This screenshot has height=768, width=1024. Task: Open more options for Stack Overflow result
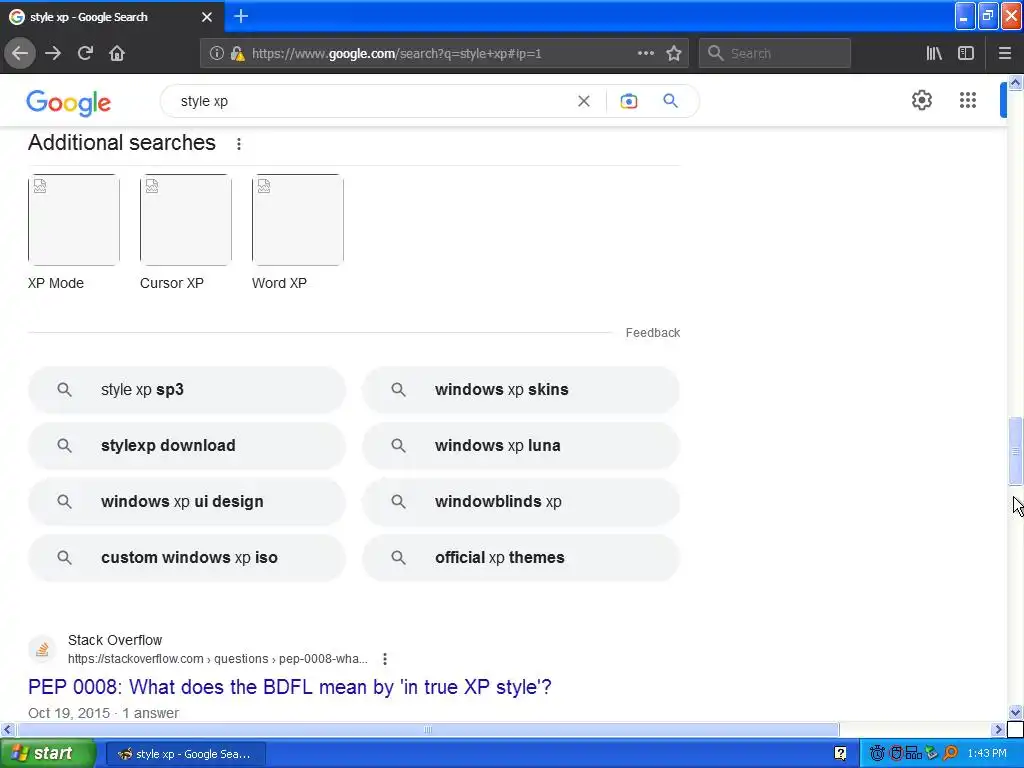tap(385, 659)
